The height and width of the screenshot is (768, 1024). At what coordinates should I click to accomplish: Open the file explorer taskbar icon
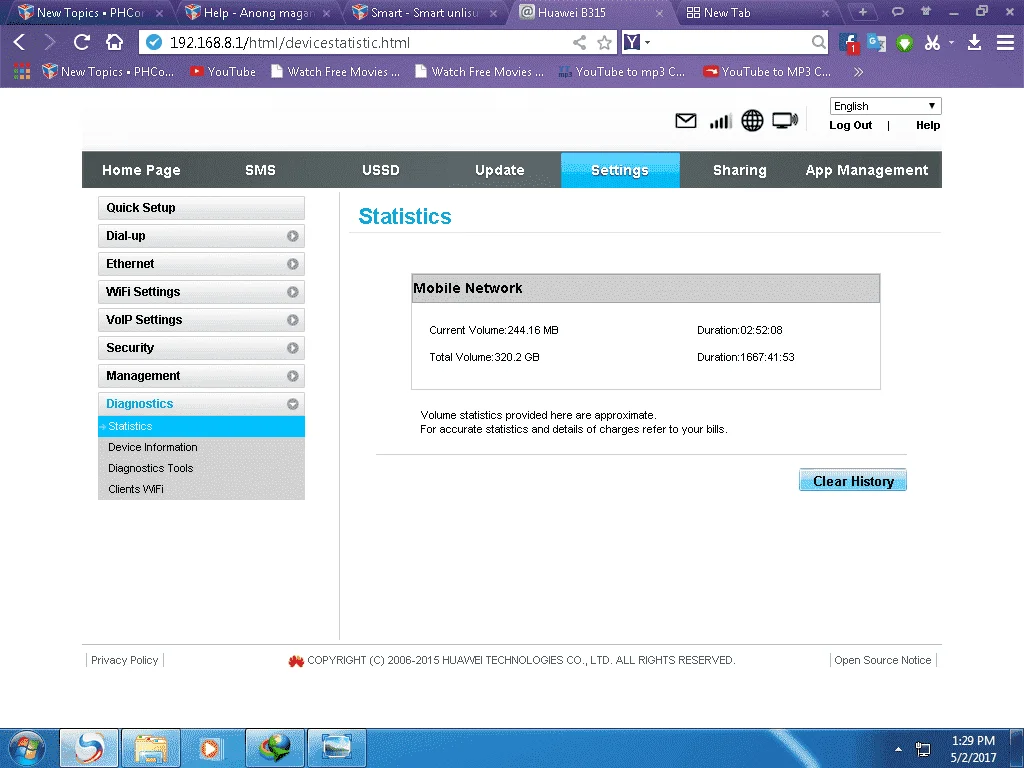(151, 748)
